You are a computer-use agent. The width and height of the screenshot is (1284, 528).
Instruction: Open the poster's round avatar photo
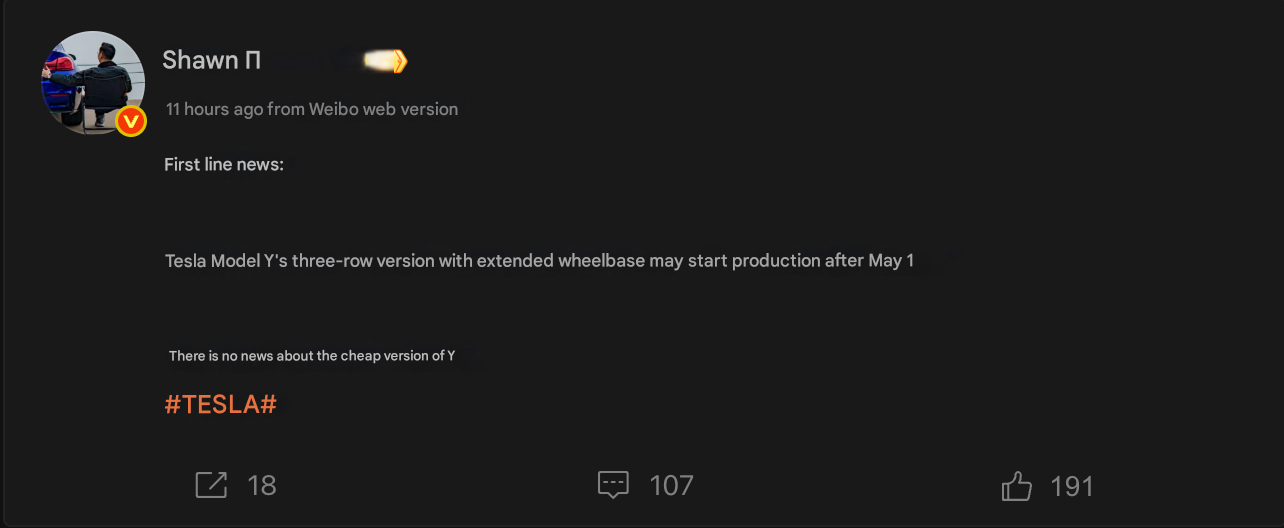click(x=93, y=82)
